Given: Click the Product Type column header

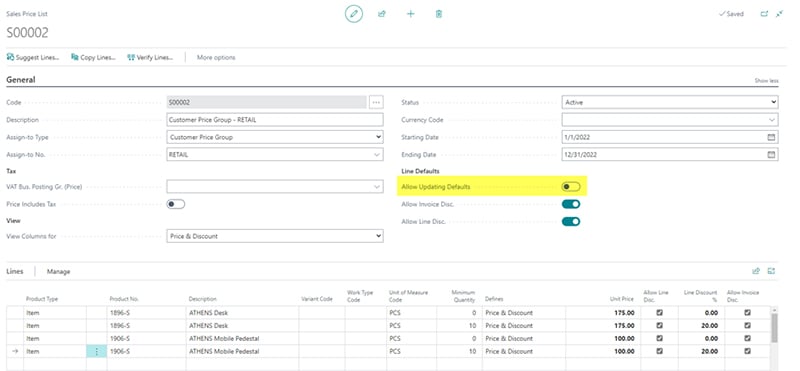Looking at the screenshot, I should (x=42, y=299).
